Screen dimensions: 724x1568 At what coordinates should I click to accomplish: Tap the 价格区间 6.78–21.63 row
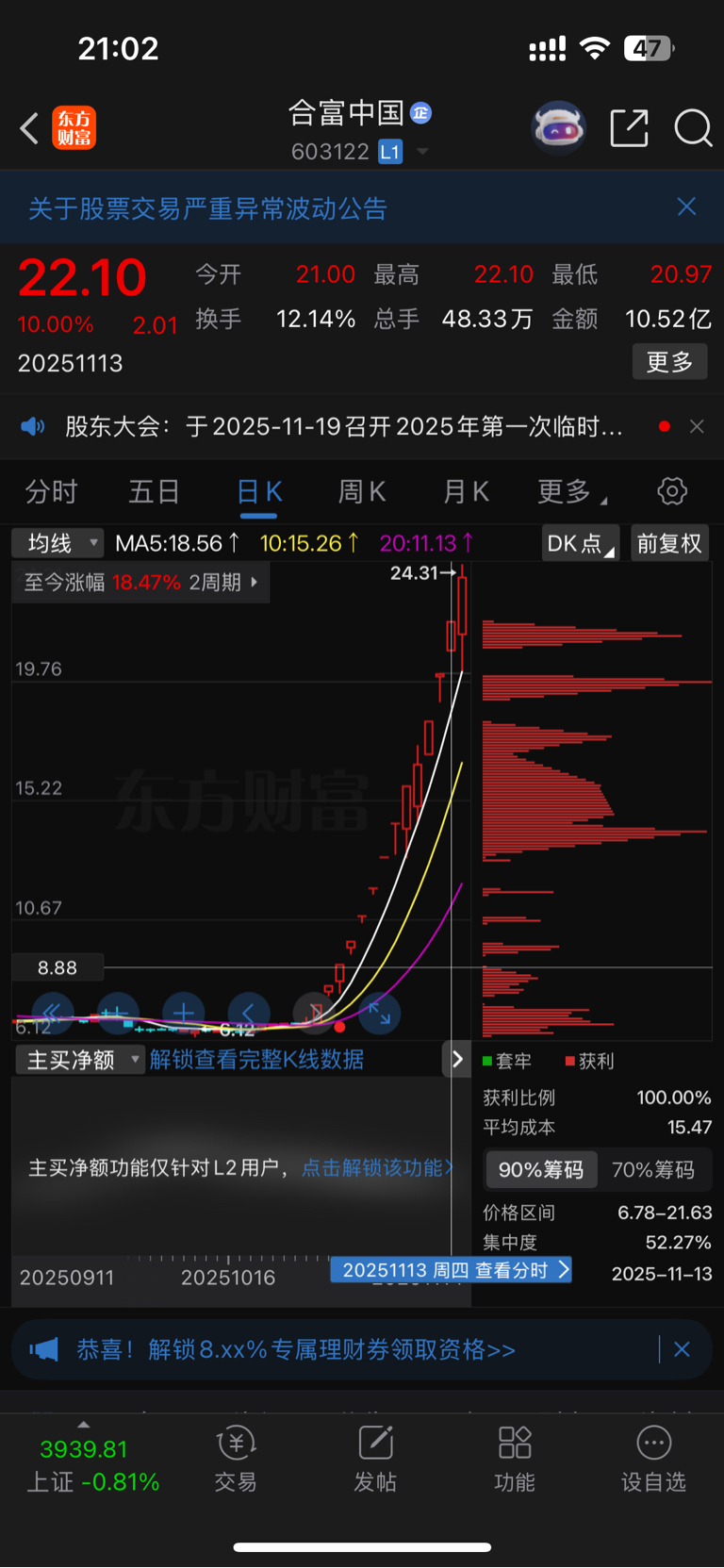[598, 1213]
